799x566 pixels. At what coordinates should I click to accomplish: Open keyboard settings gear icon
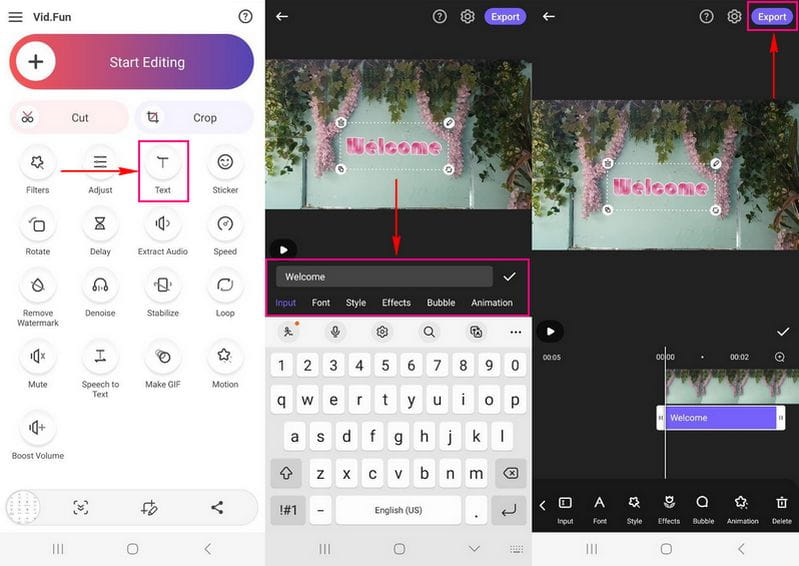click(x=382, y=332)
